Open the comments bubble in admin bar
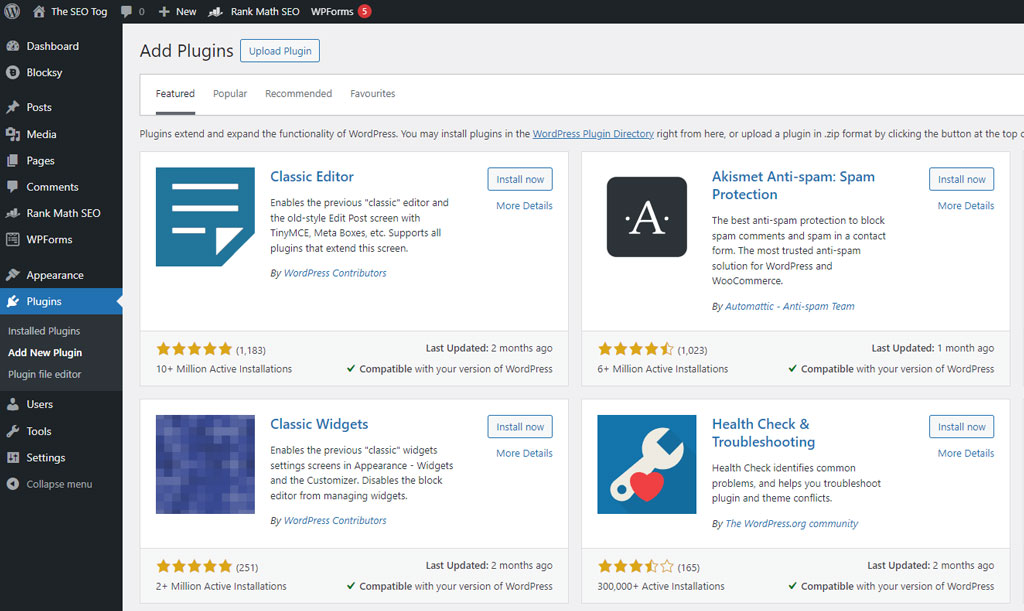 (x=133, y=11)
